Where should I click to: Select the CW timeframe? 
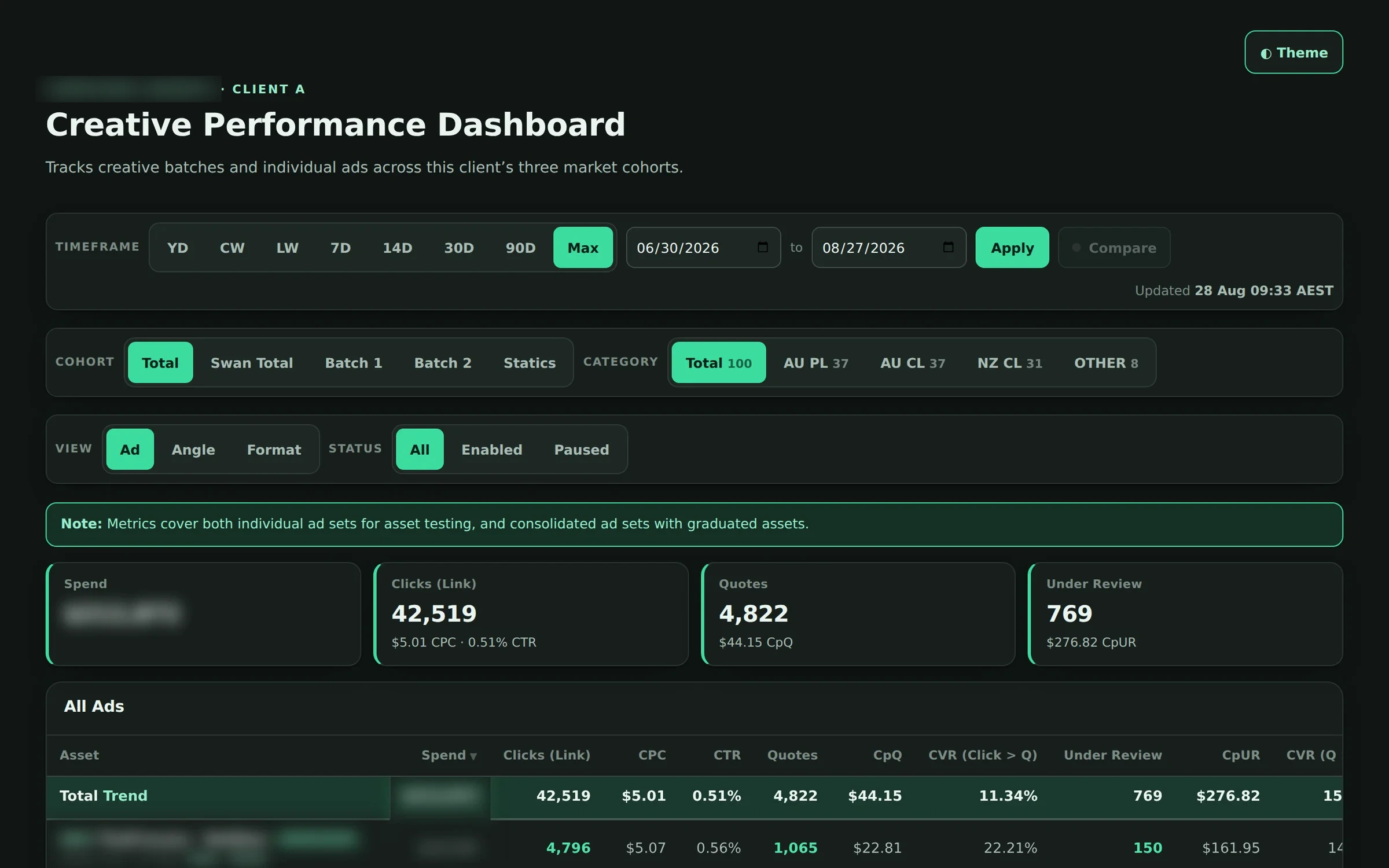[232, 248]
